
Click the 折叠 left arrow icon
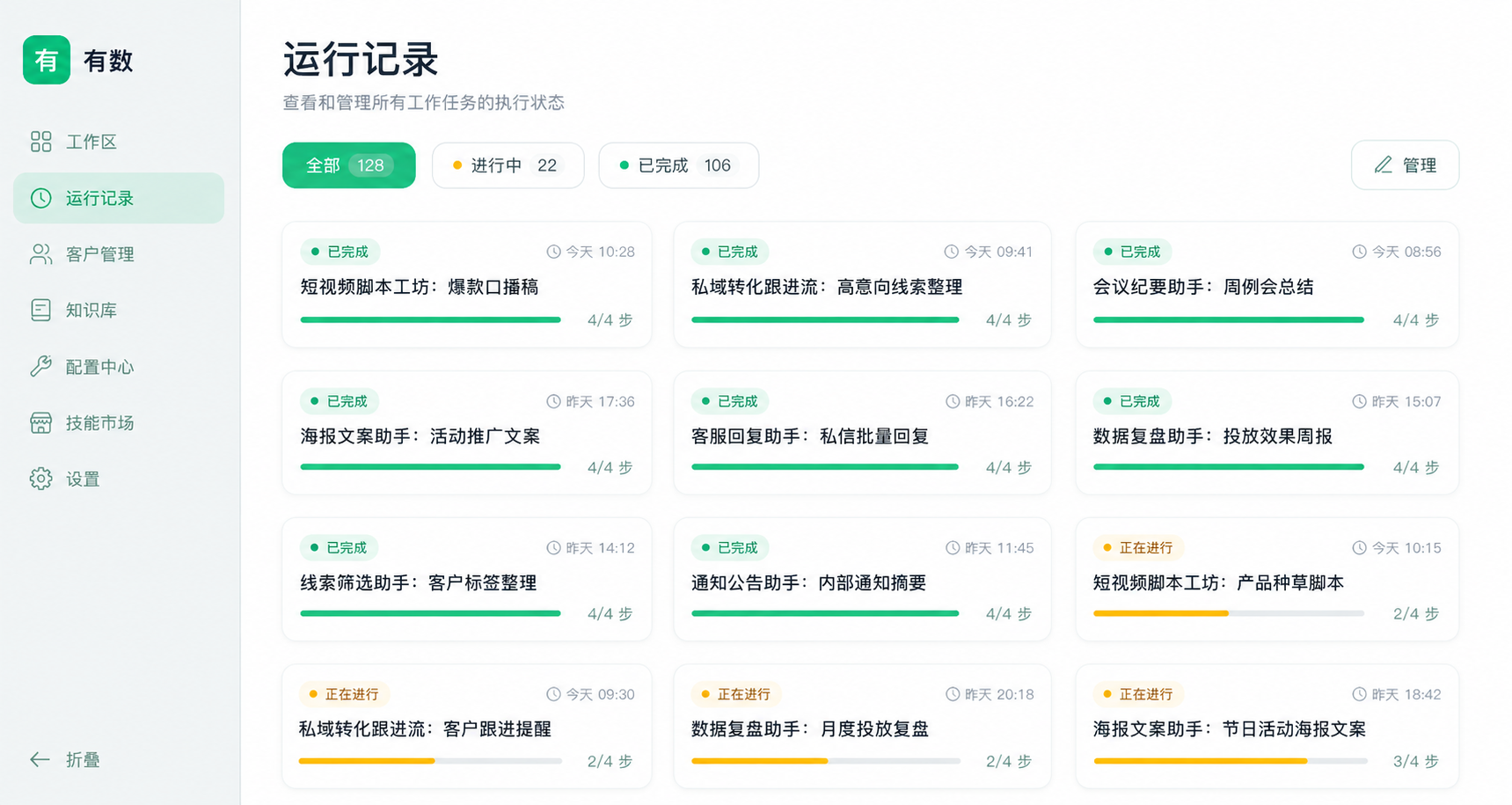tap(40, 759)
